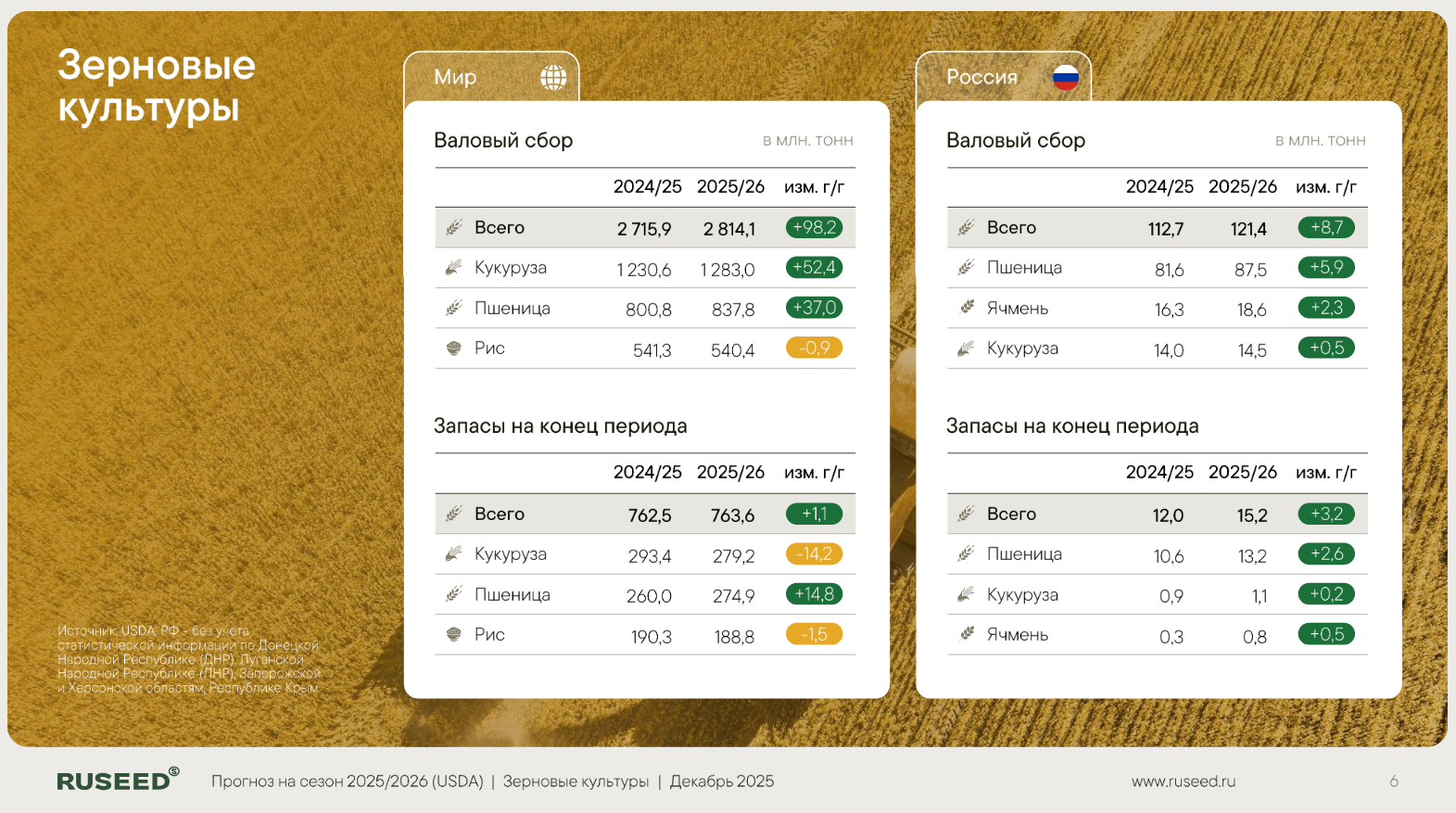Click the grain icon beside Всего in world Валовый сбор
Screen dimensions: 1456x813
[453, 227]
